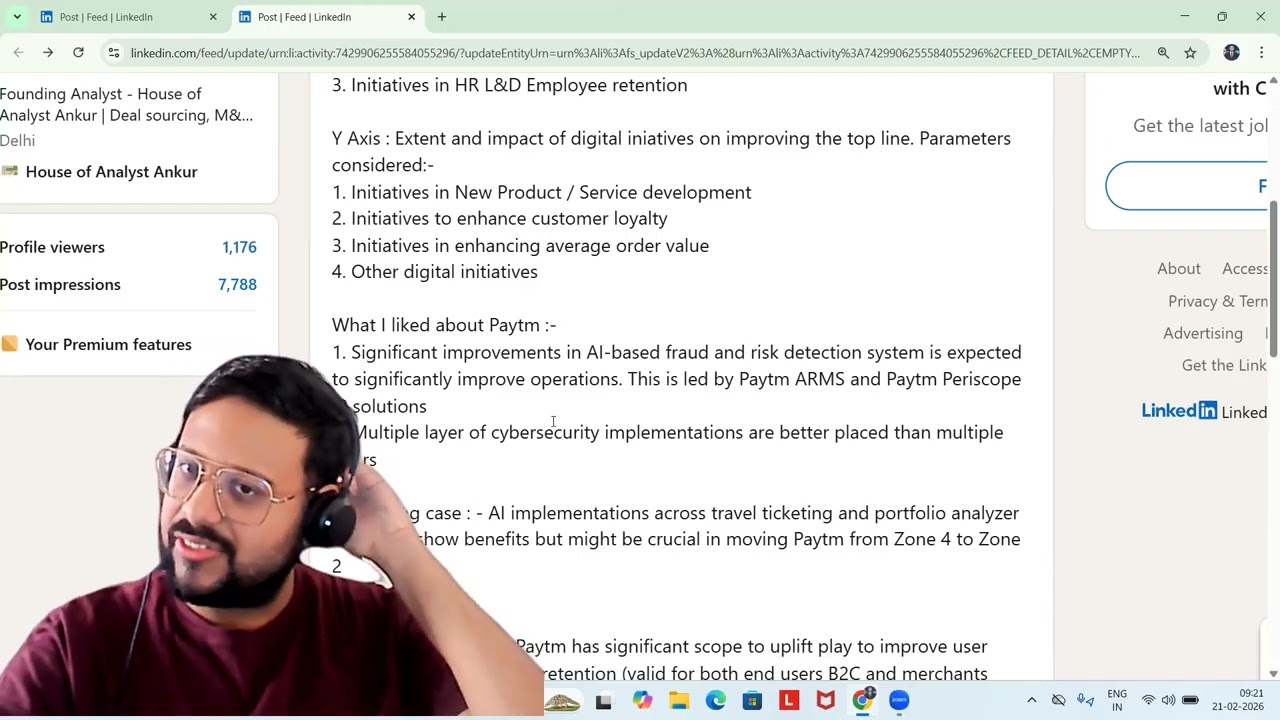The image size is (1280, 720).
Task: View Post impressions count 7,788
Action: [x=237, y=284]
